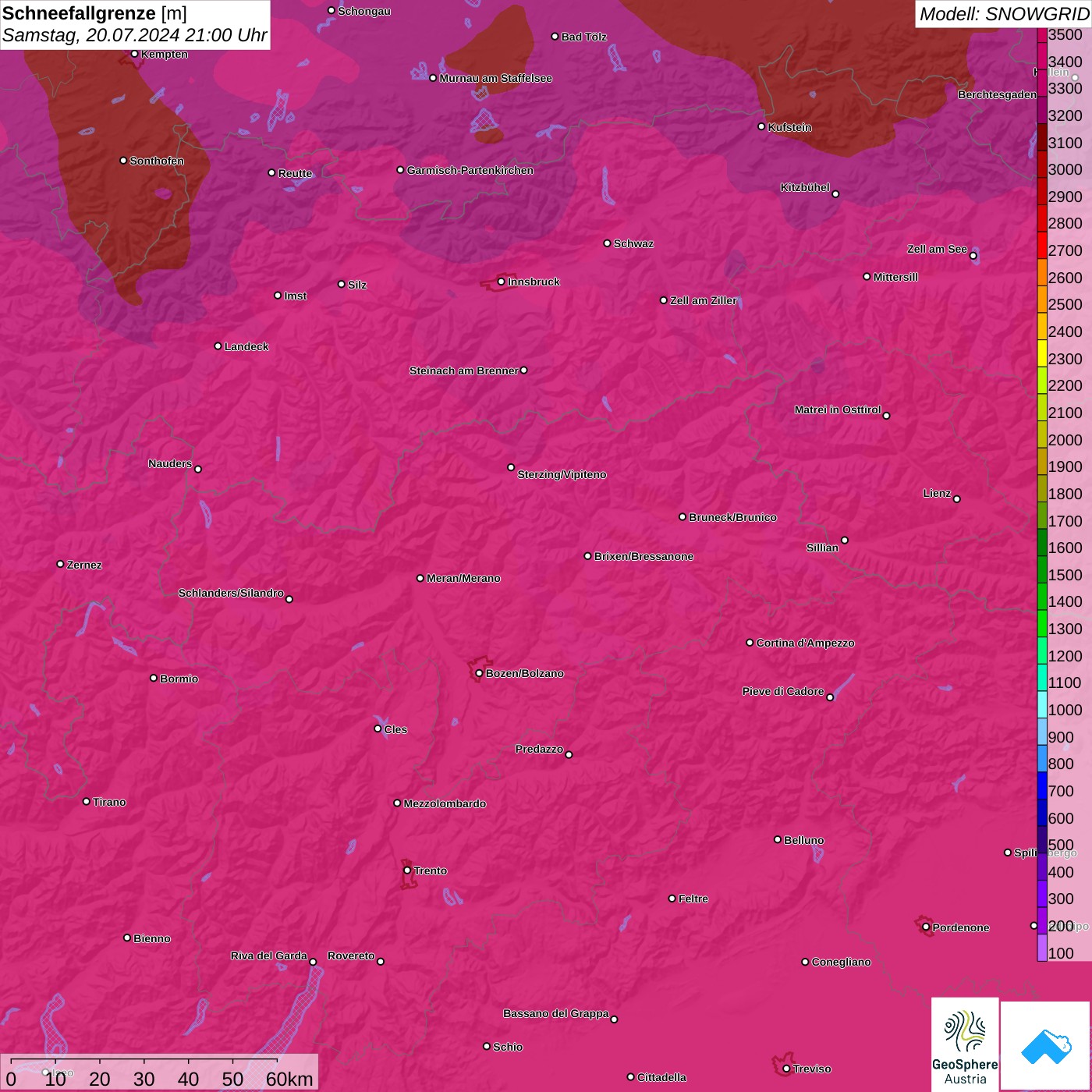Screen dimensions: 1092x1092
Task: Click the Lienz marker dot
Action: 957,499
